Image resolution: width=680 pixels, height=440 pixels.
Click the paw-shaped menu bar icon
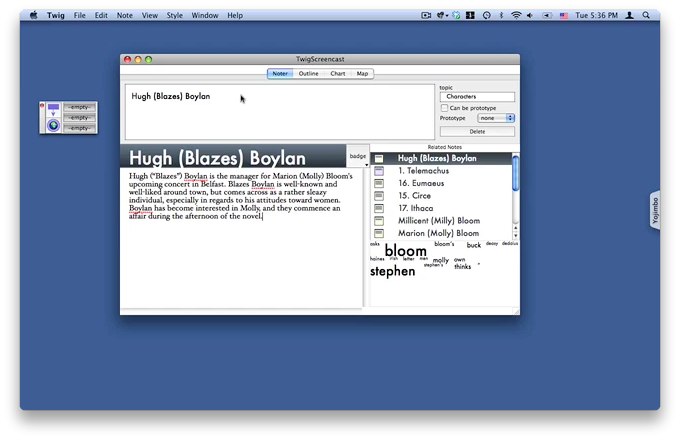[442, 15]
